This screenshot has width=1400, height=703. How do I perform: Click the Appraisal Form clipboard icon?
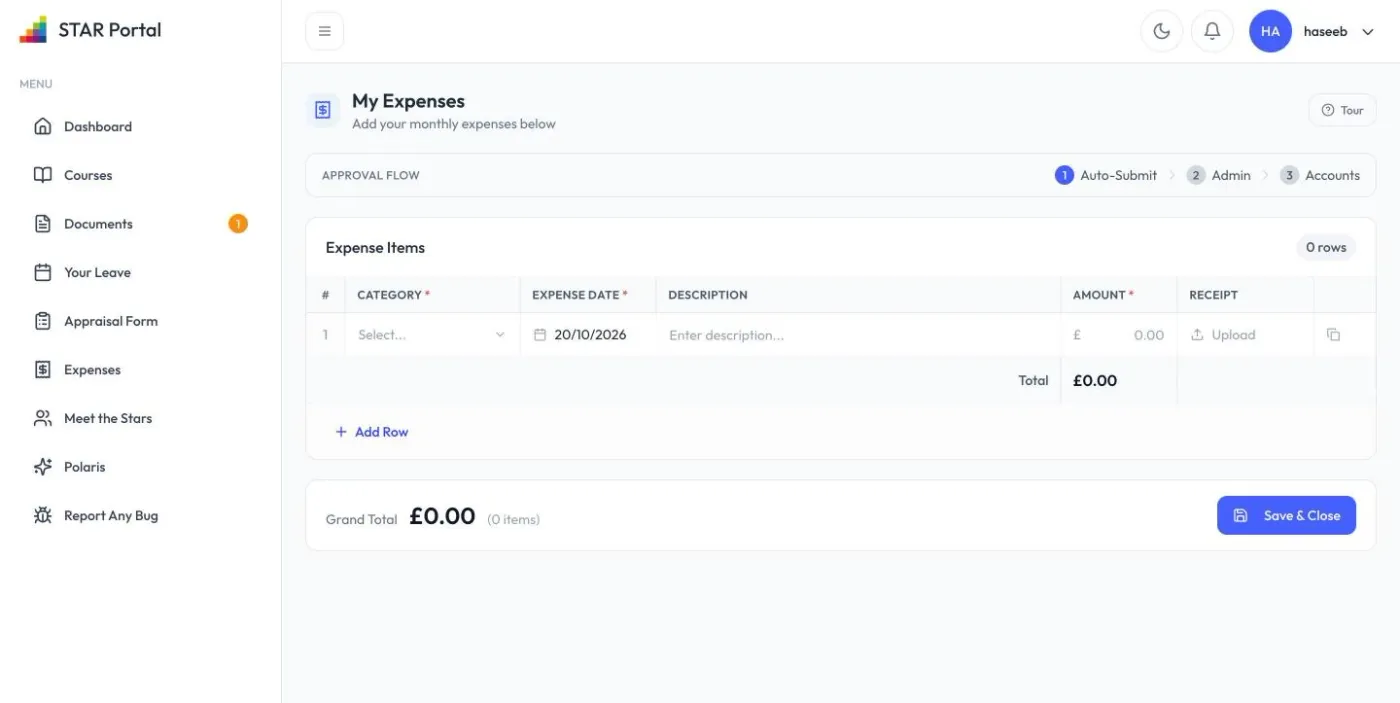pyautogui.click(x=42, y=321)
